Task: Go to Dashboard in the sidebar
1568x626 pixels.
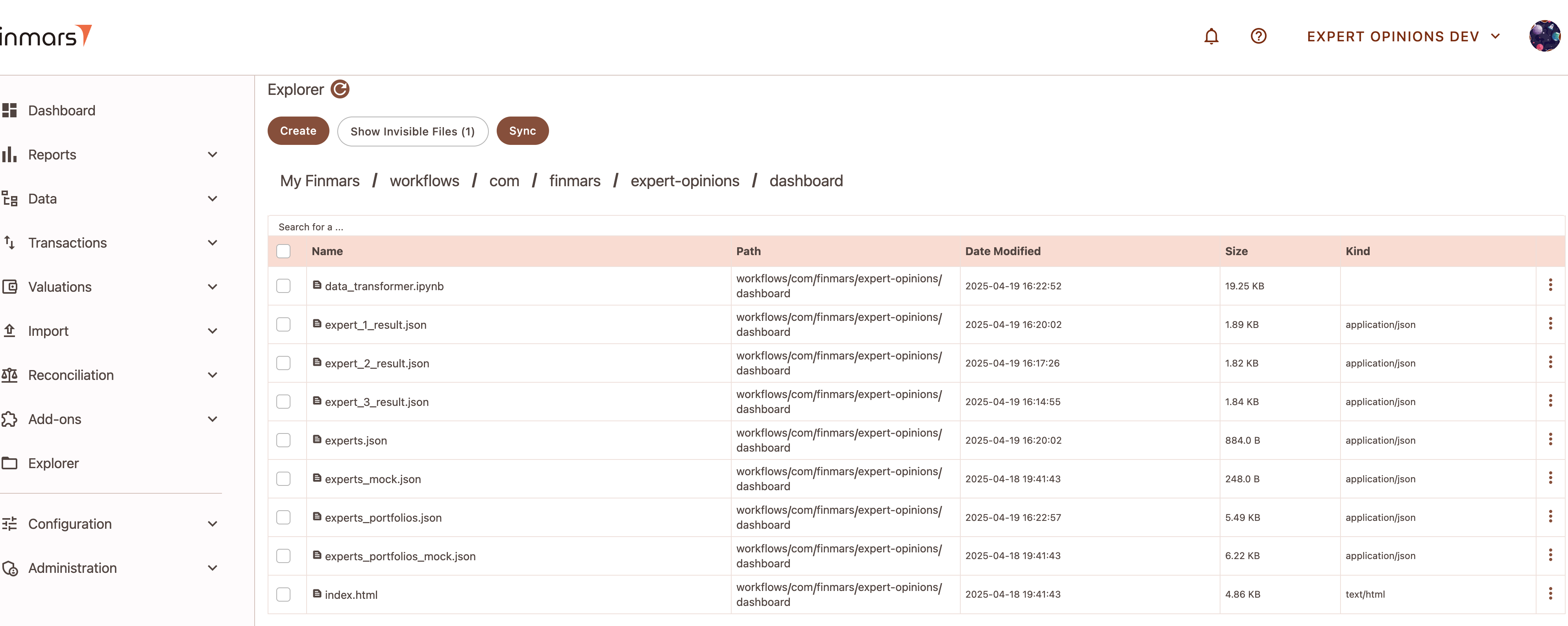Action: pos(61,110)
